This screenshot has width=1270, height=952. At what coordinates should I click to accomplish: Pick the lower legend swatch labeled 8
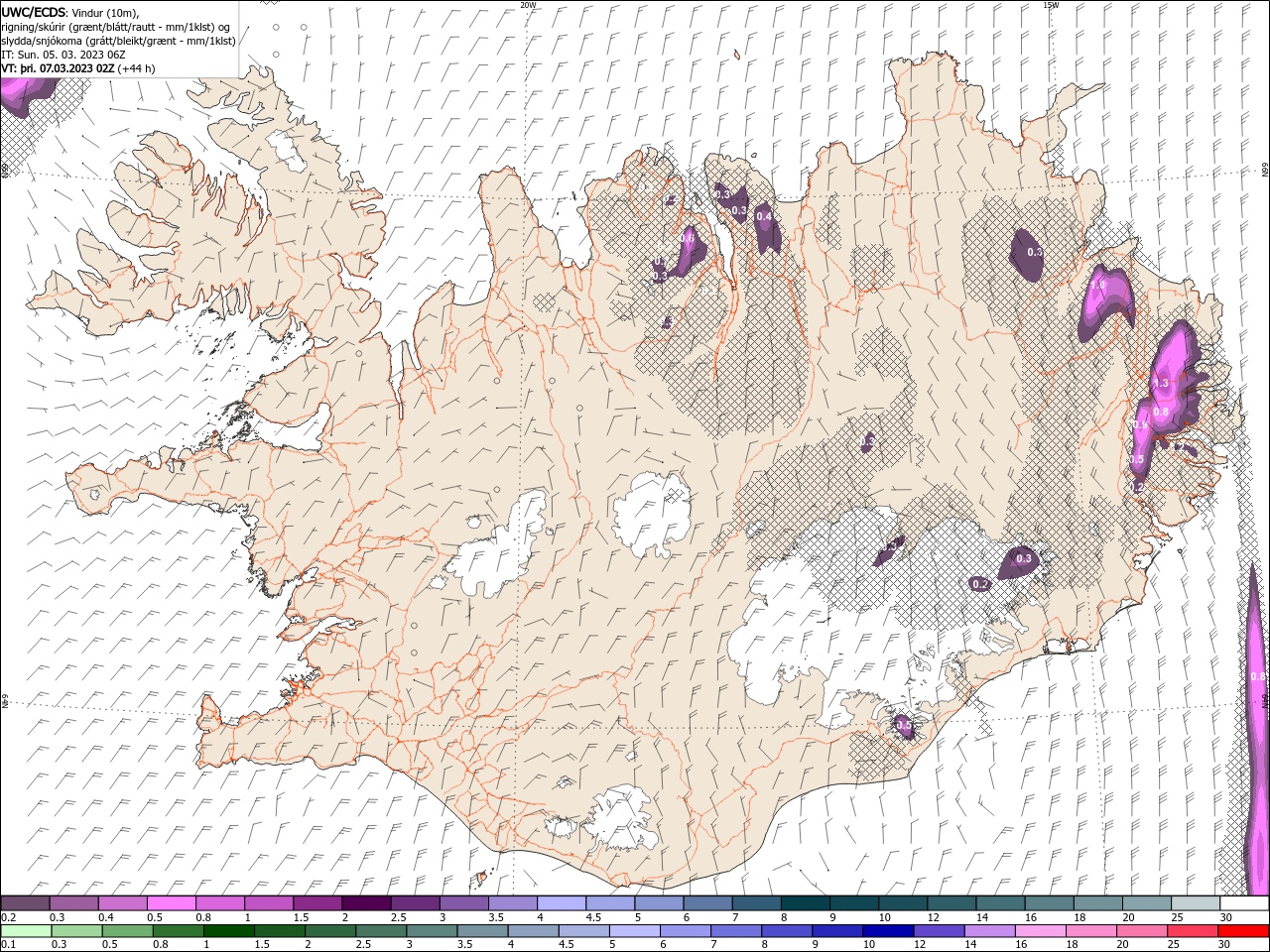(x=787, y=931)
